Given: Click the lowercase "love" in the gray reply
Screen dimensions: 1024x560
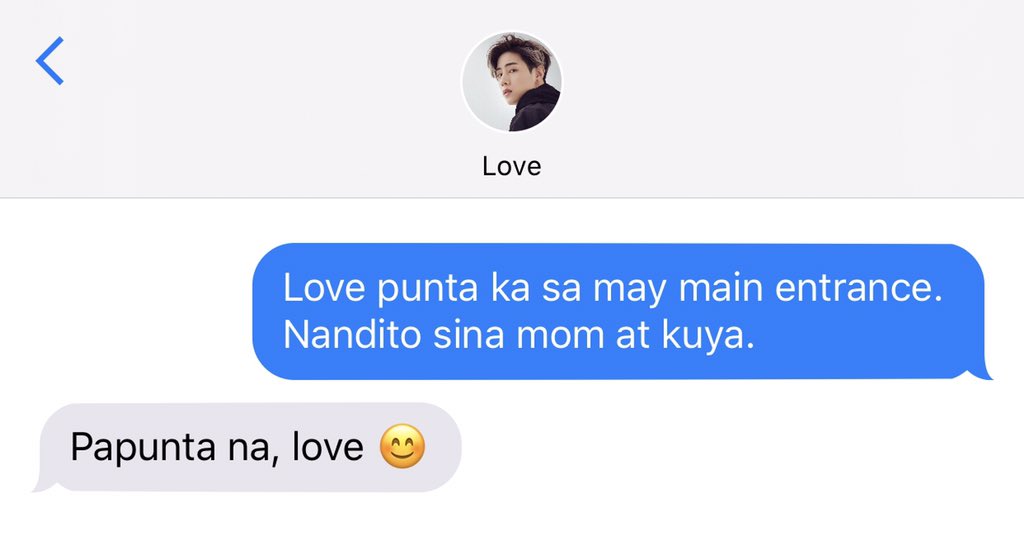Looking at the screenshot, I should pyautogui.click(x=327, y=447).
